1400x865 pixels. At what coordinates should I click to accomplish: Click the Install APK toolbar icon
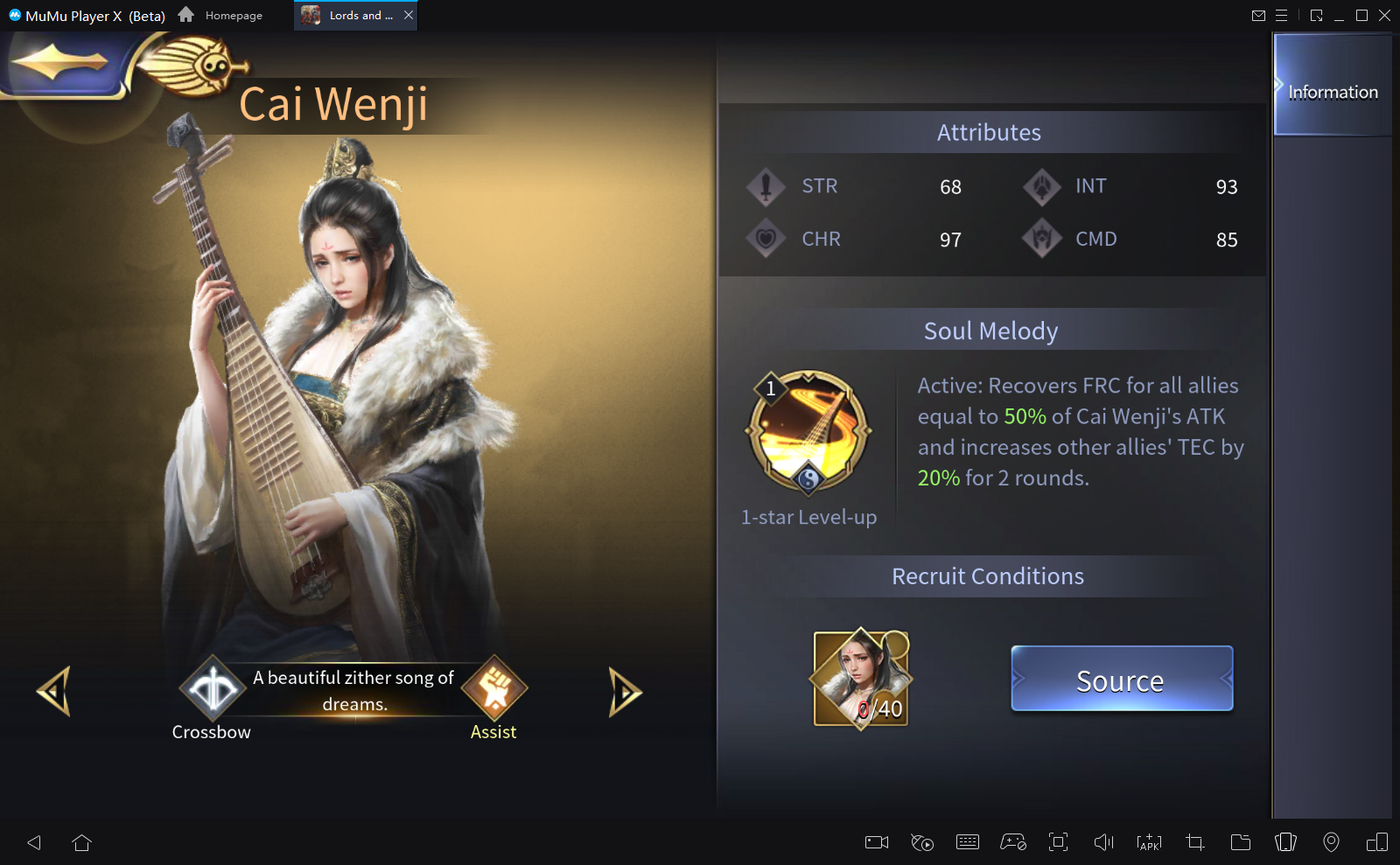(x=1149, y=842)
